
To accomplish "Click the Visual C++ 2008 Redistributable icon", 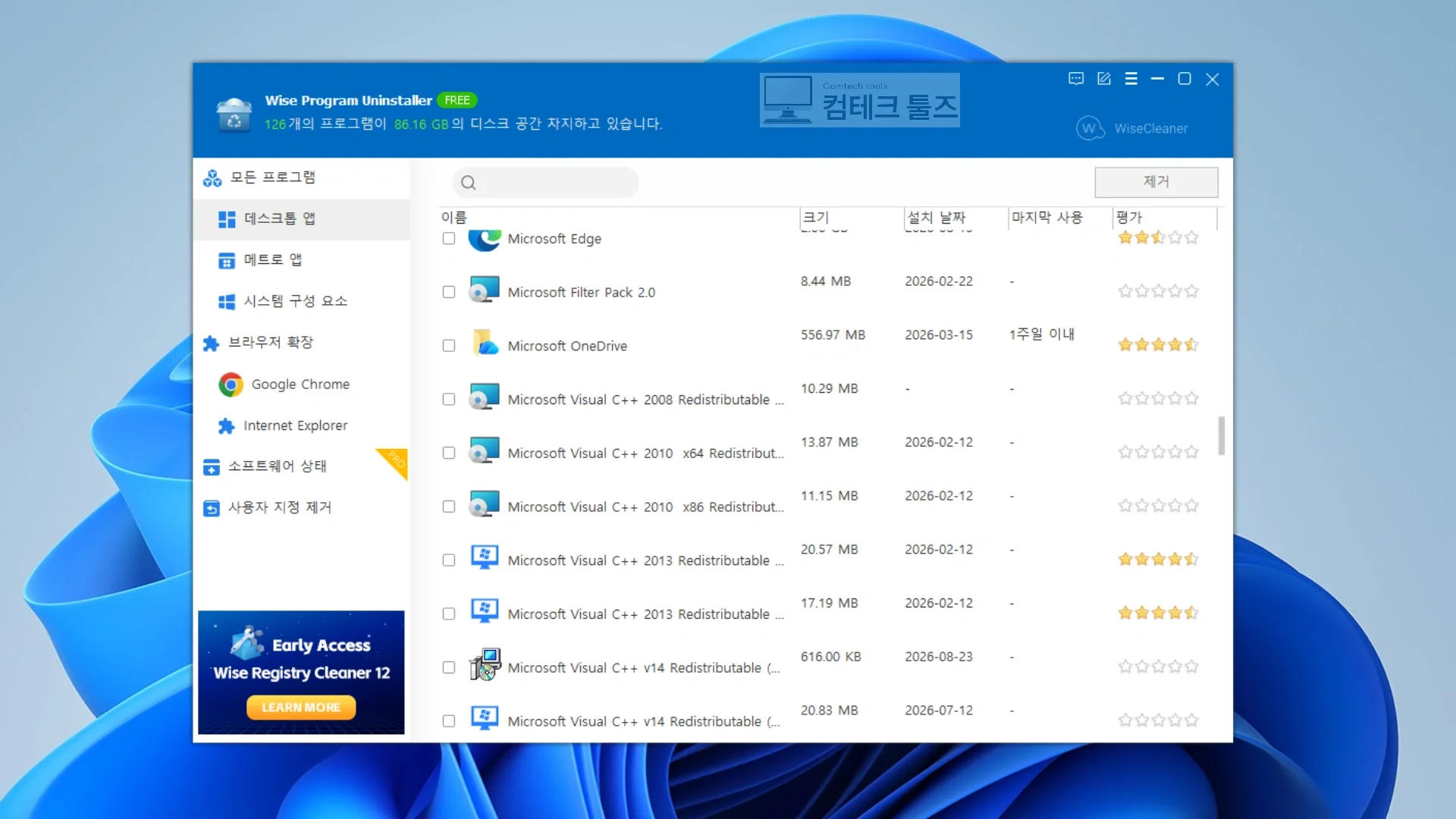I will pos(484,397).
